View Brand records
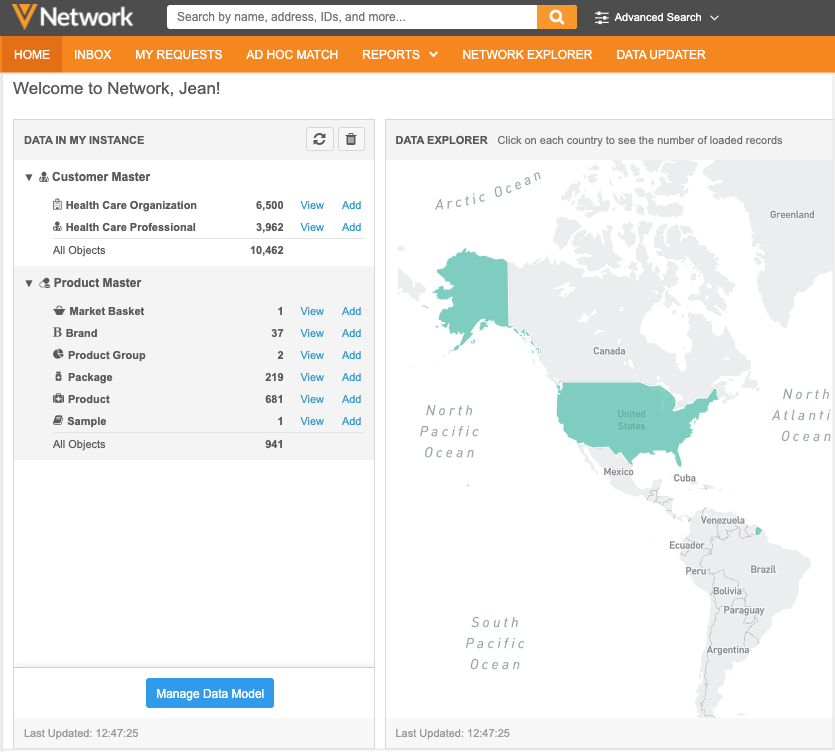 point(312,333)
